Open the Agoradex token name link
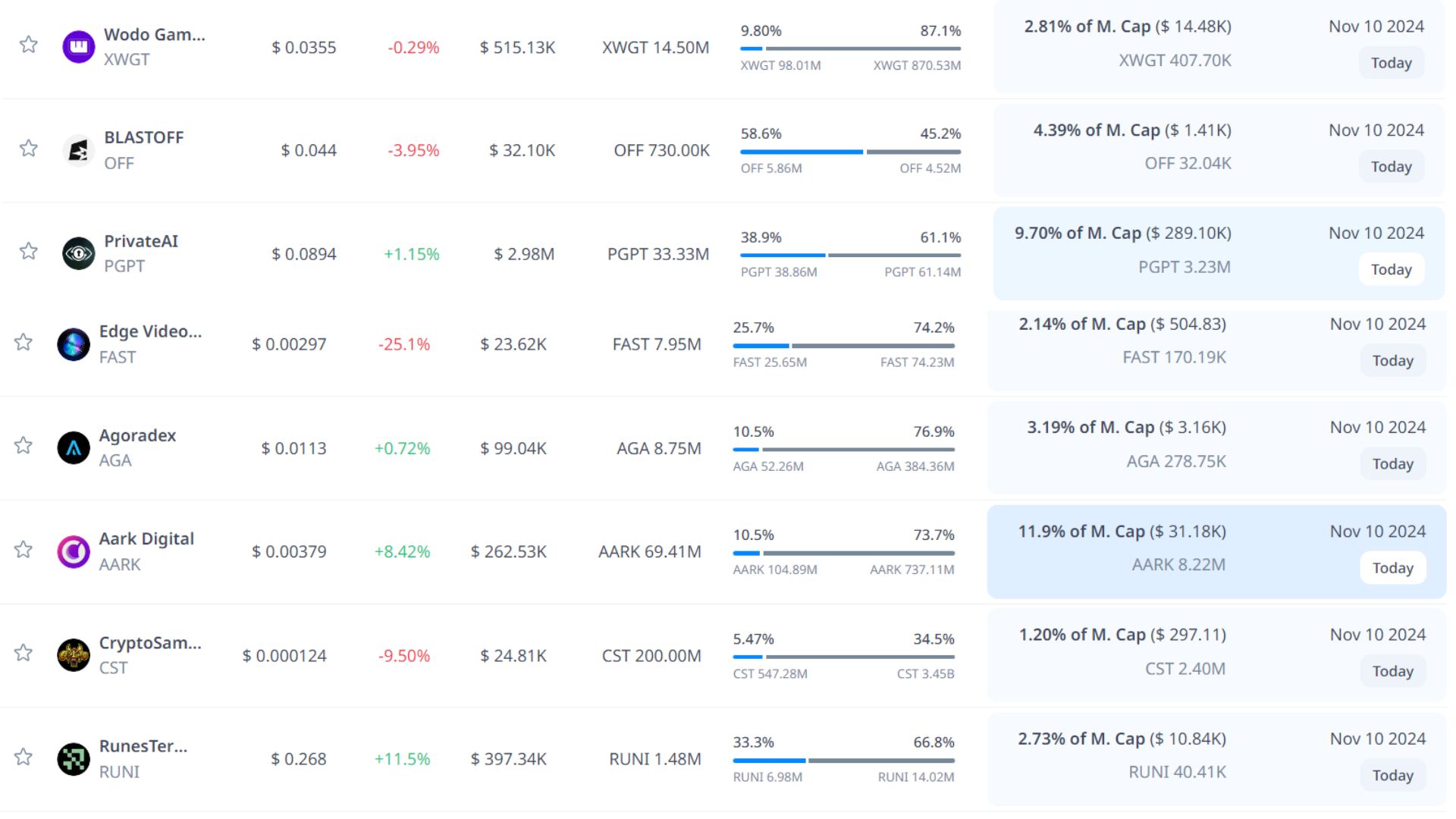The height and width of the screenshot is (819, 1456). [137, 435]
